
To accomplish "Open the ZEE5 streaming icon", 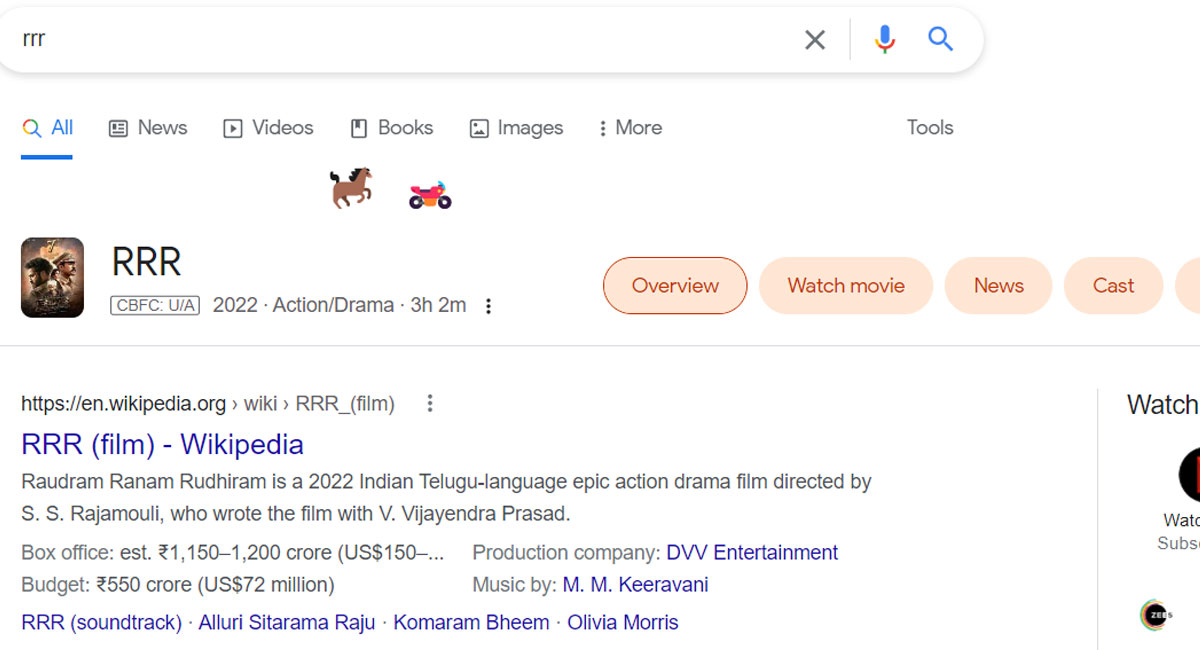I will [1157, 614].
